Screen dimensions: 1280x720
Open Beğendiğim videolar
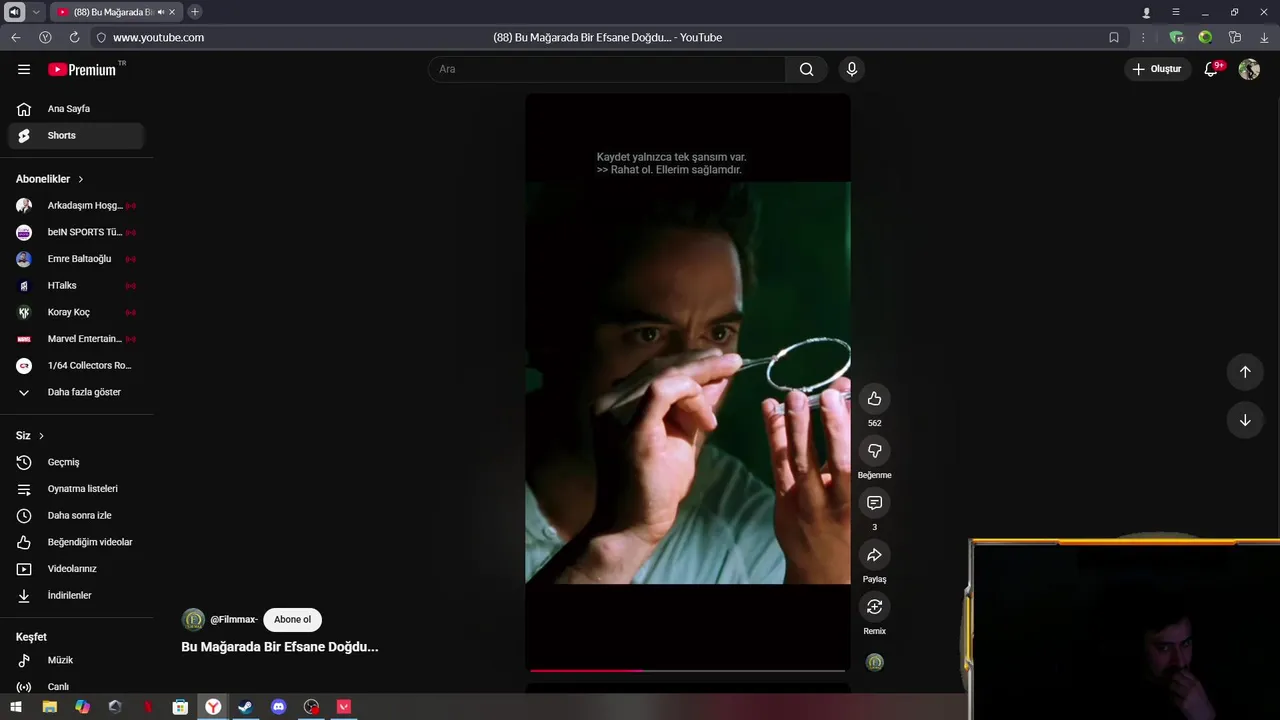[76, 542]
